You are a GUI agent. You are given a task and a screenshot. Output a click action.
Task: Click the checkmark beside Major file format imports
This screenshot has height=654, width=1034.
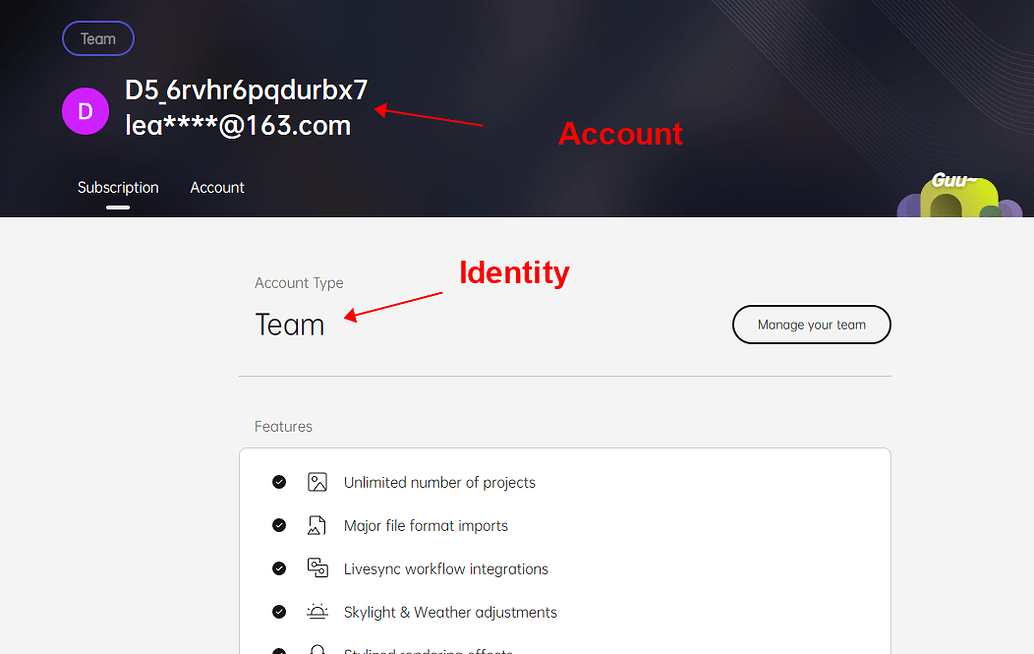[x=279, y=524]
